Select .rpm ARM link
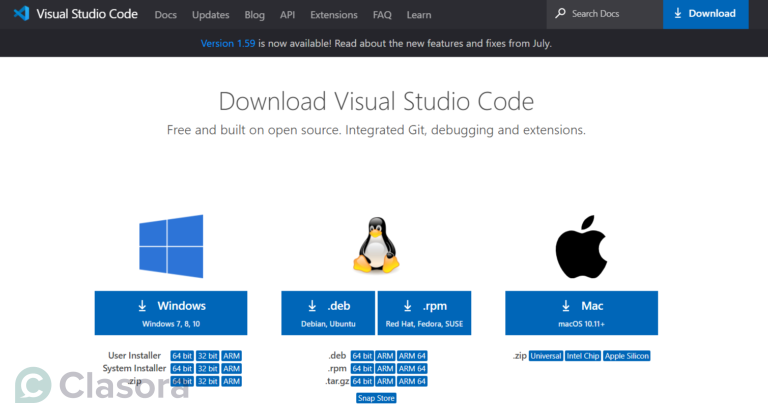This screenshot has width=768, height=412. point(385,368)
